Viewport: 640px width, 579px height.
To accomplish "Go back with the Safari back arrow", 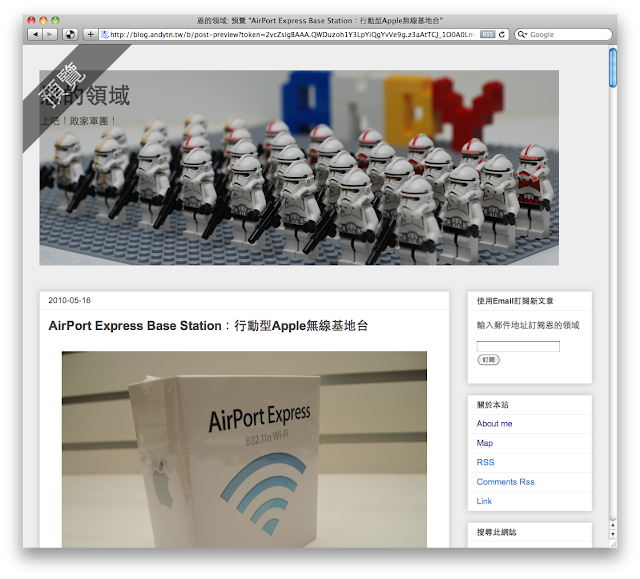I will 35,35.
